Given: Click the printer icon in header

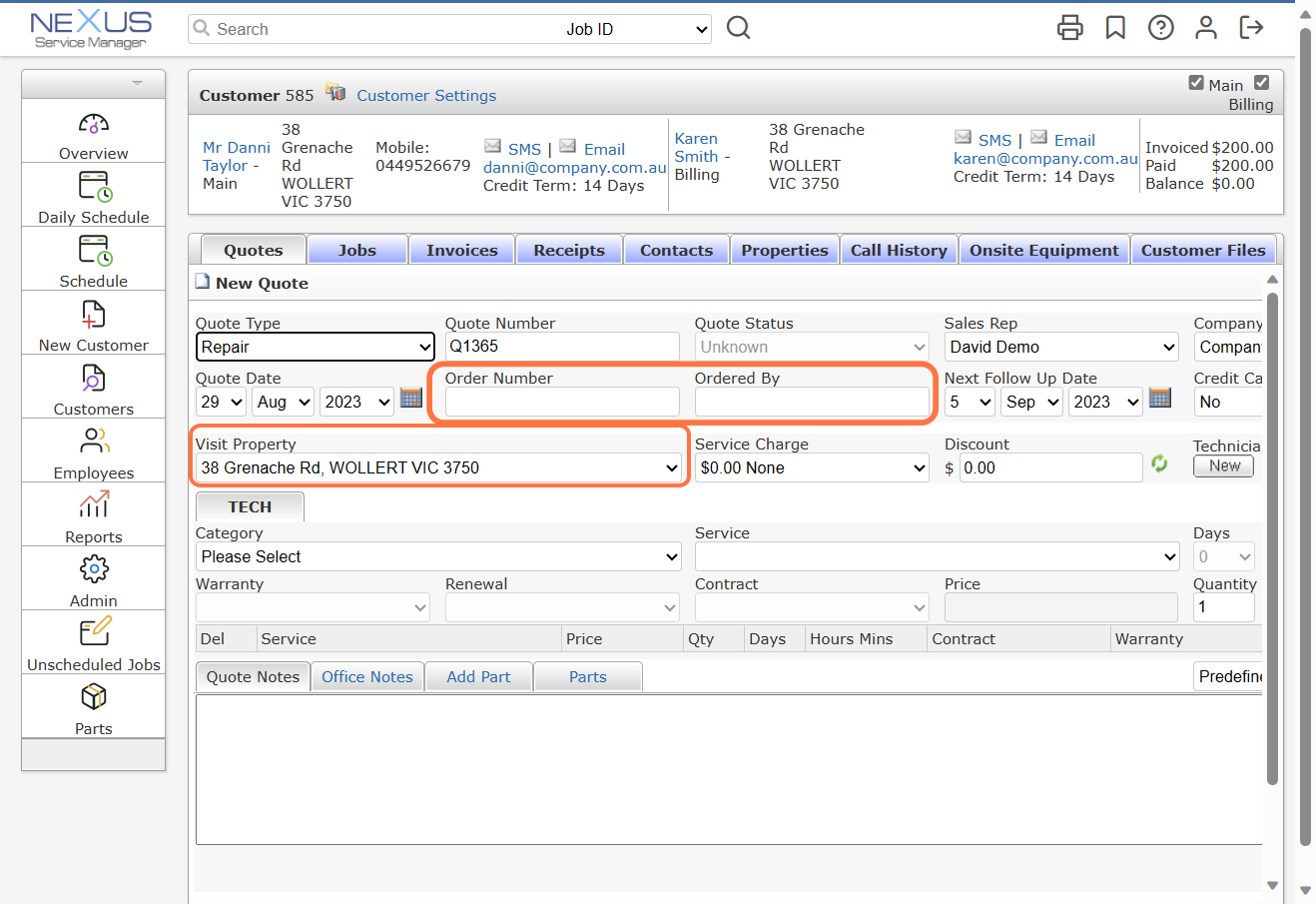Looking at the screenshot, I should (x=1070, y=28).
